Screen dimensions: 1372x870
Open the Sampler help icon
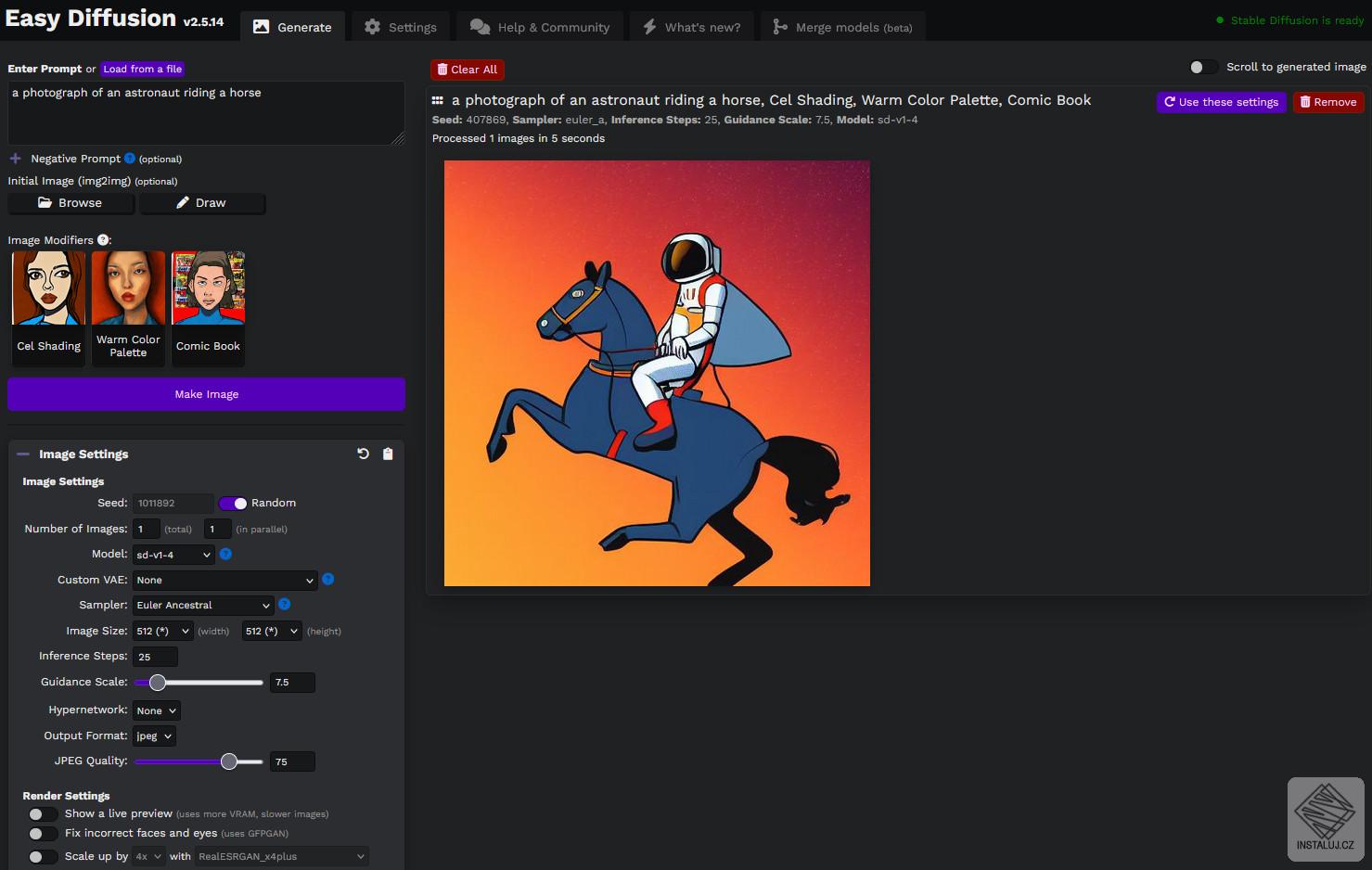pyautogui.click(x=285, y=605)
